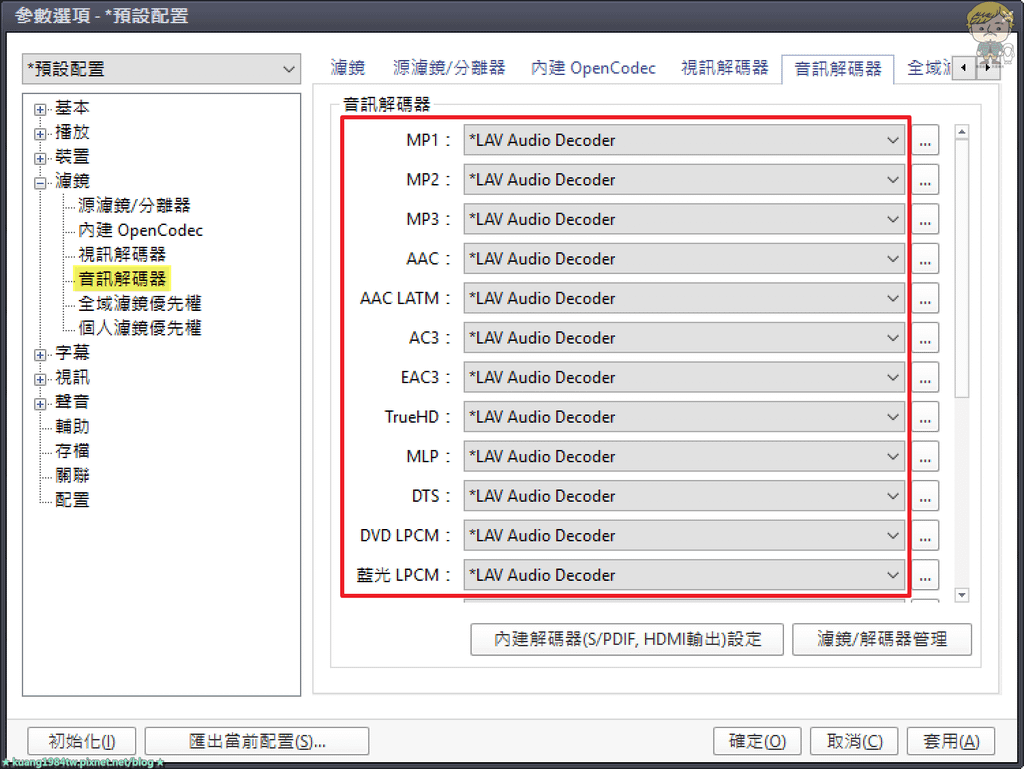Image resolution: width=1024 pixels, height=769 pixels.
Task: Expand the 聲音 tree node
Action: pos(40,403)
